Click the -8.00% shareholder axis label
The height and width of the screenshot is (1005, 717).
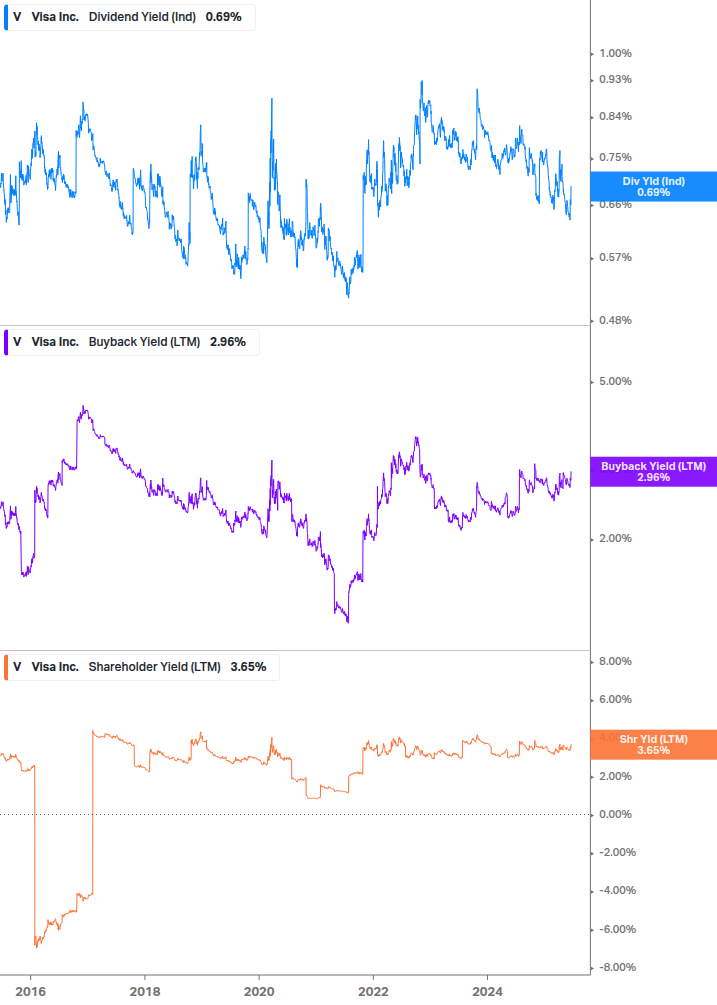618,968
